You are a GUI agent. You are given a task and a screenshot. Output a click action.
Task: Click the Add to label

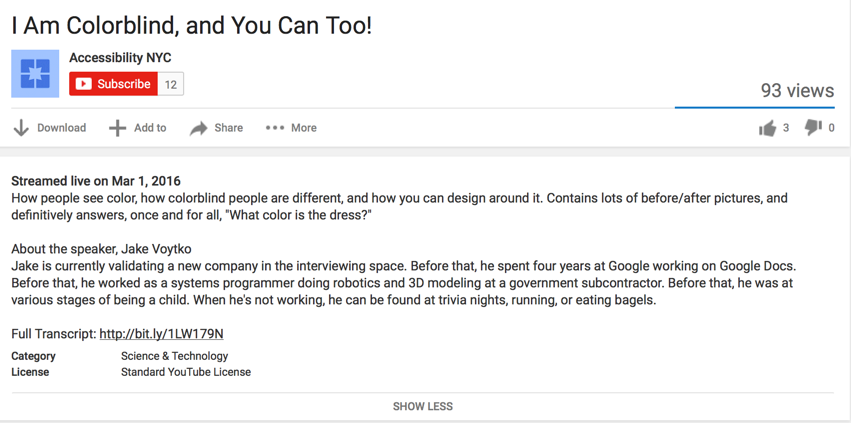150,128
